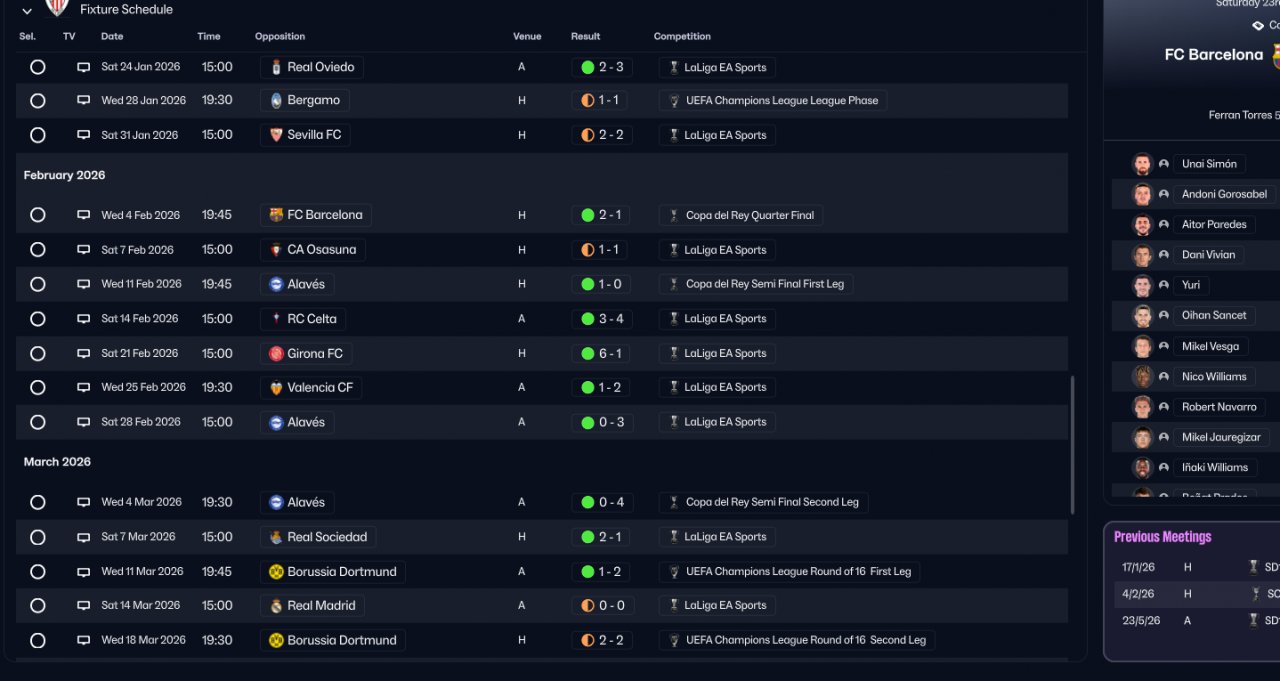This screenshot has height=681, width=1280.
Task: Sort fixtures by Date column header
Action: coord(112,37)
